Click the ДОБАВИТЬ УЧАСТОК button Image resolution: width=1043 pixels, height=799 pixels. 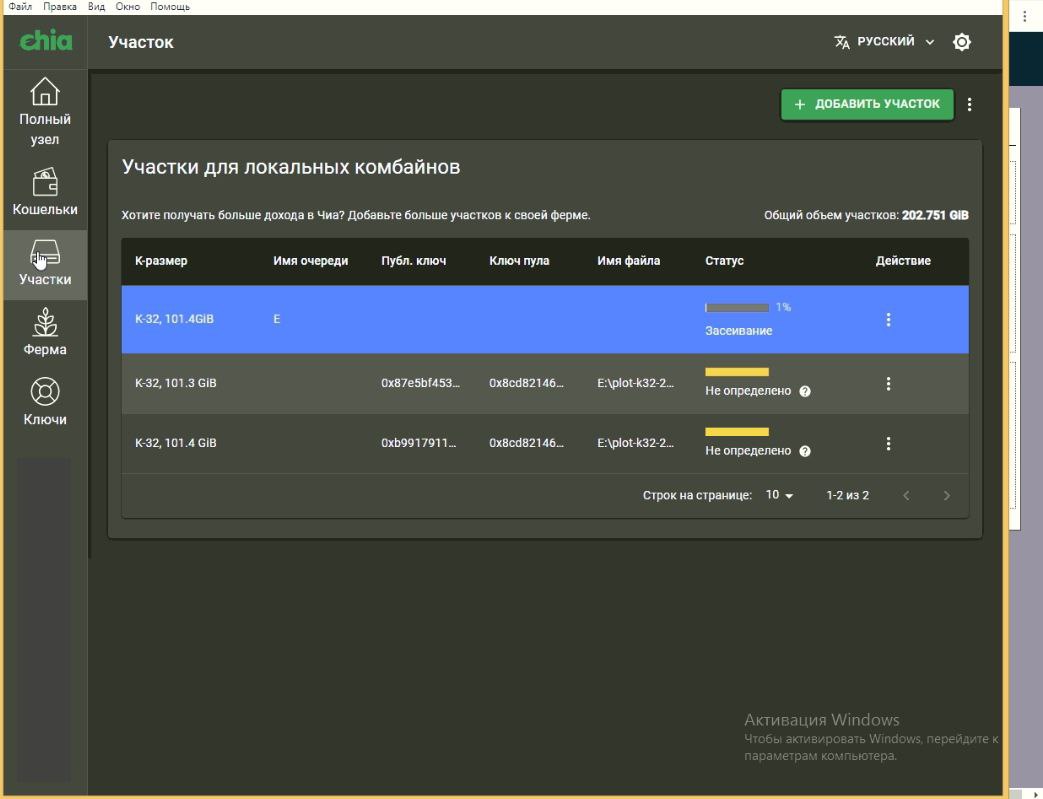pyautogui.click(x=867, y=104)
